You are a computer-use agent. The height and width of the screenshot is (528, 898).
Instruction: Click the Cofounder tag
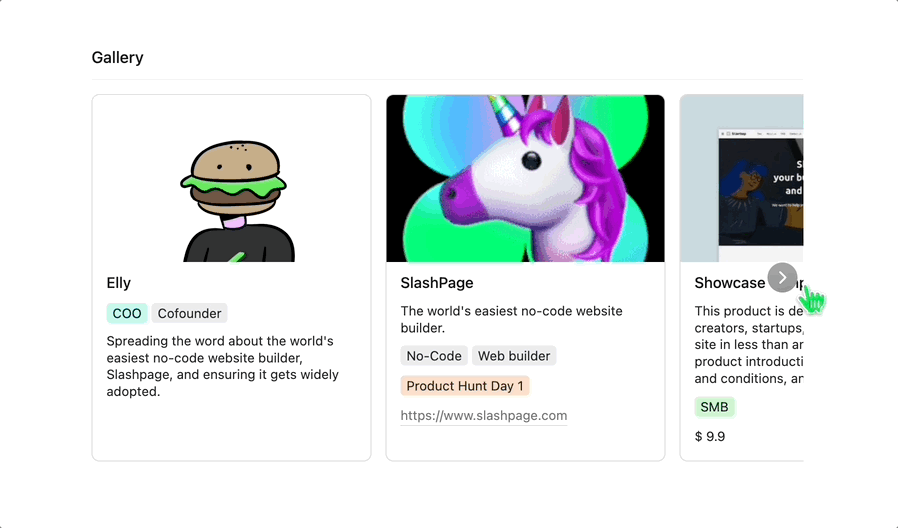click(190, 313)
